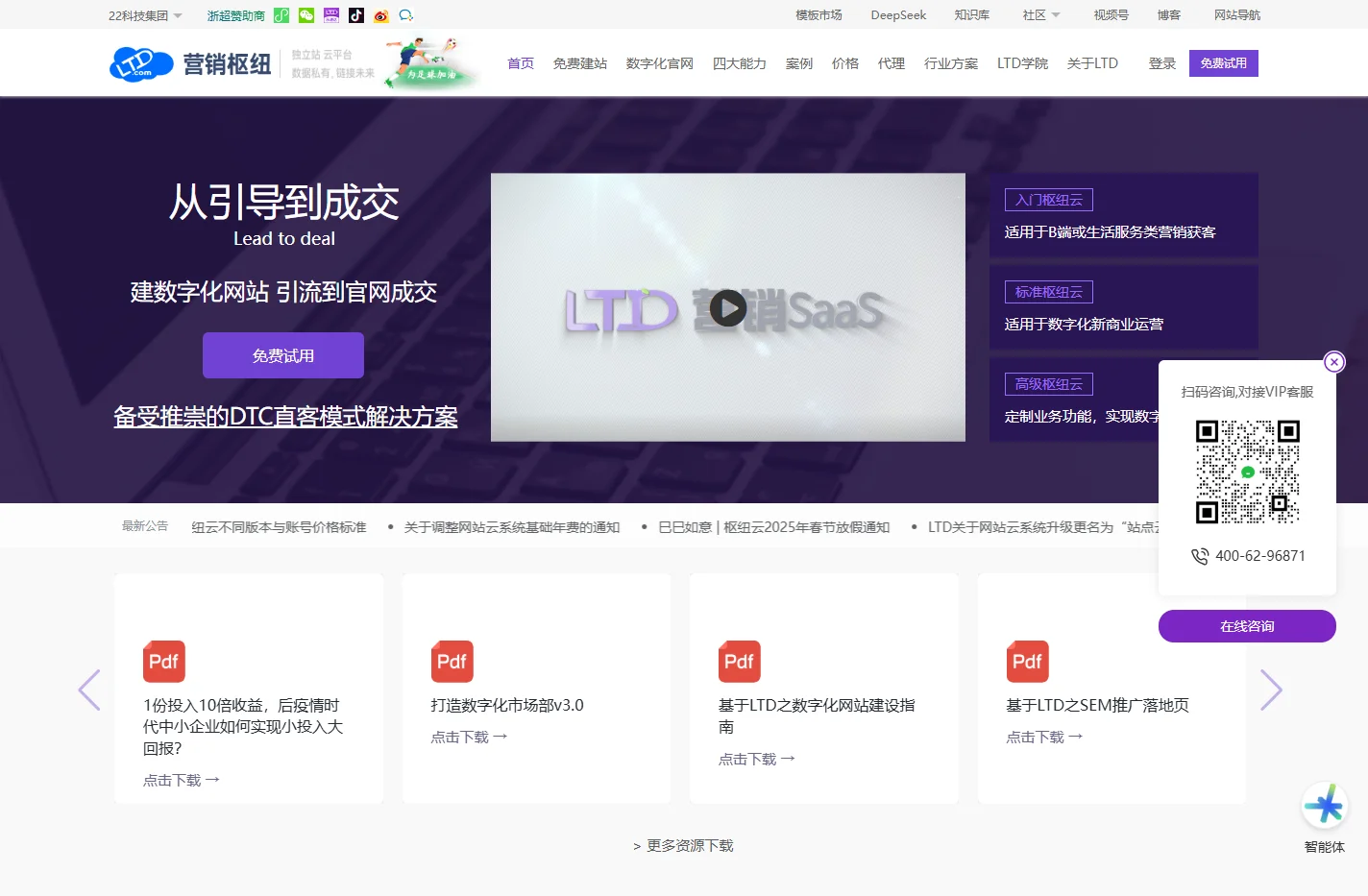Click the 登录 link
The width and height of the screenshot is (1368, 896).
coord(1162,63)
